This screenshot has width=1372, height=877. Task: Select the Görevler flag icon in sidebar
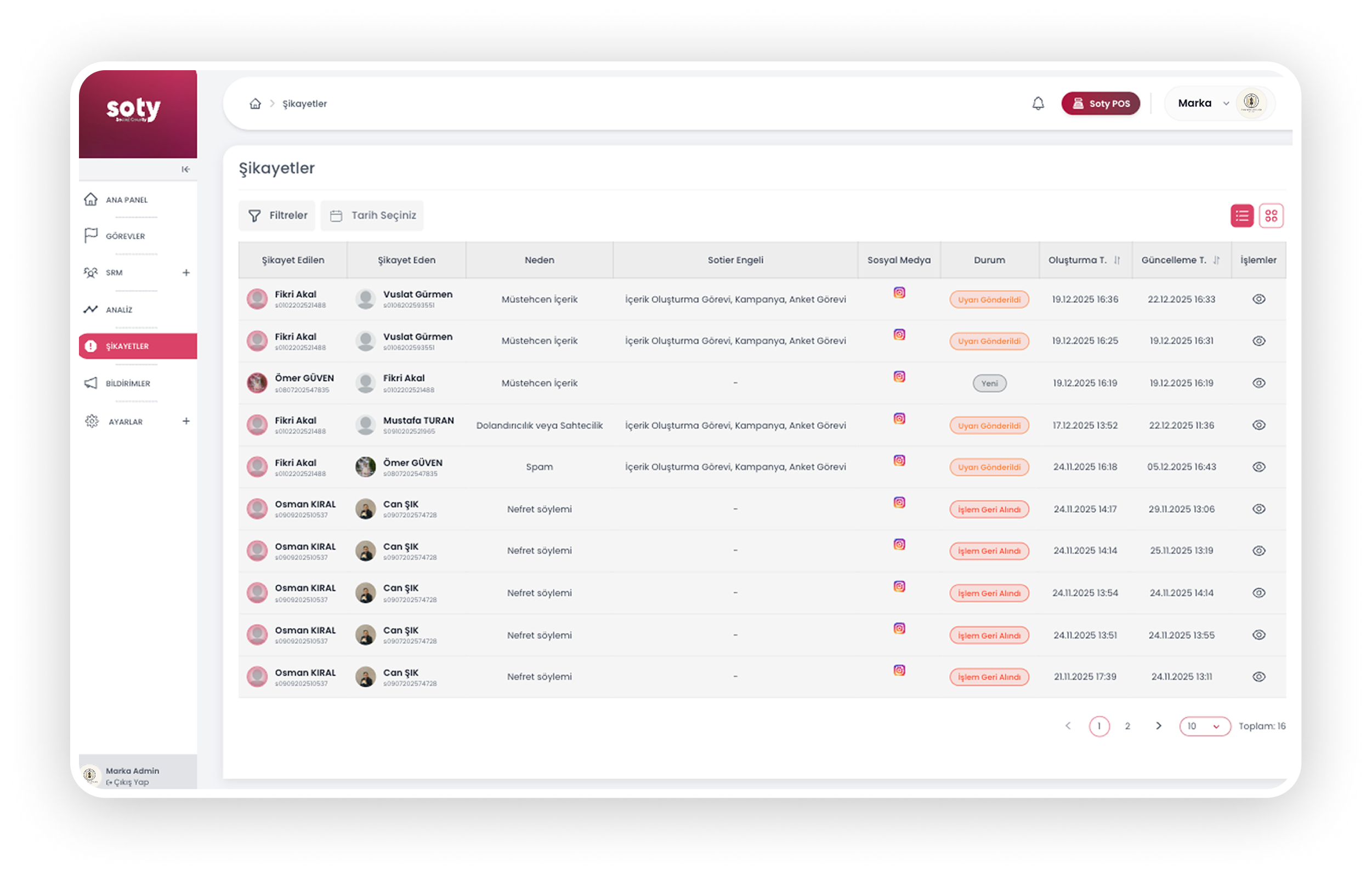point(91,236)
